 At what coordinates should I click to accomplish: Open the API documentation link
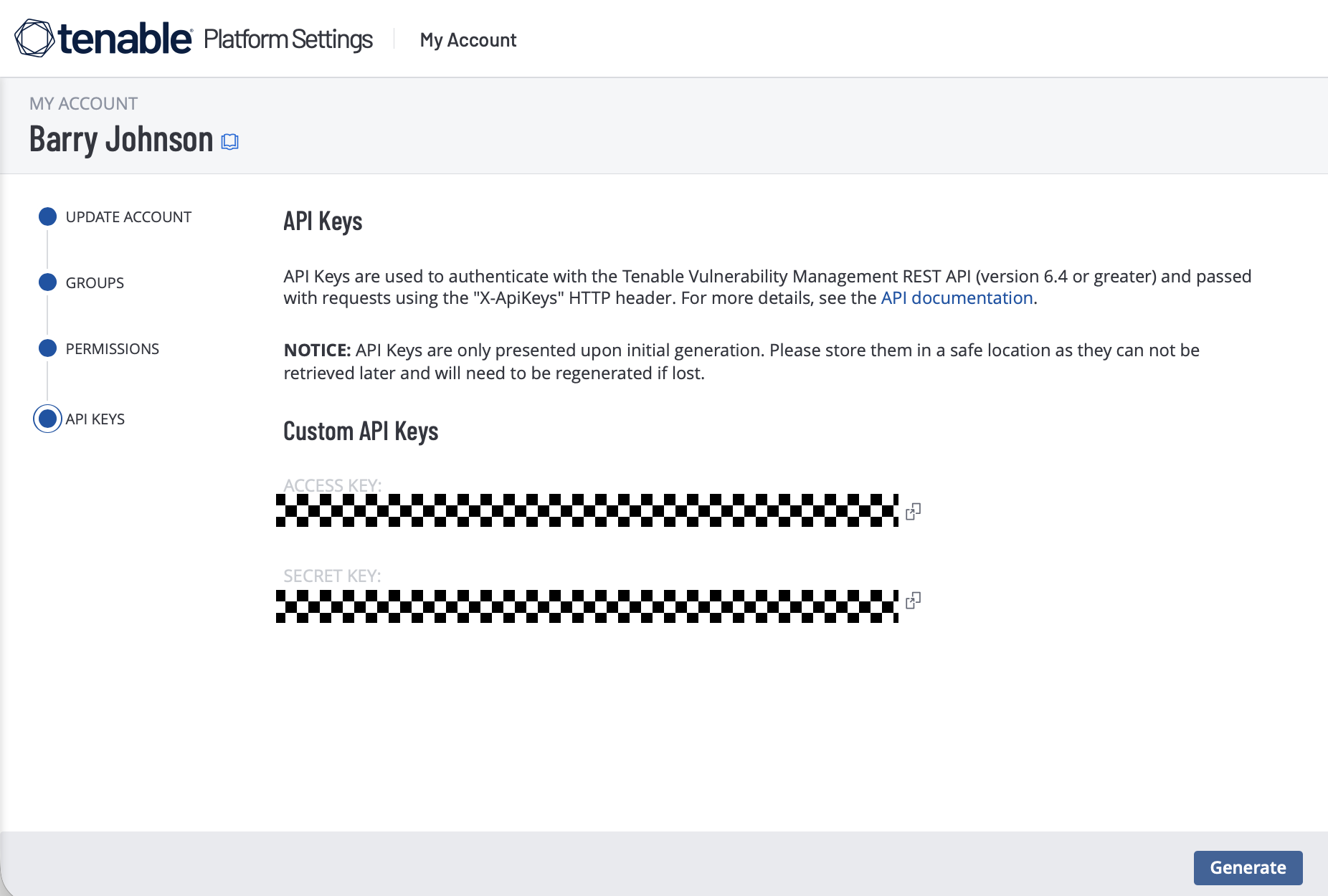point(957,297)
